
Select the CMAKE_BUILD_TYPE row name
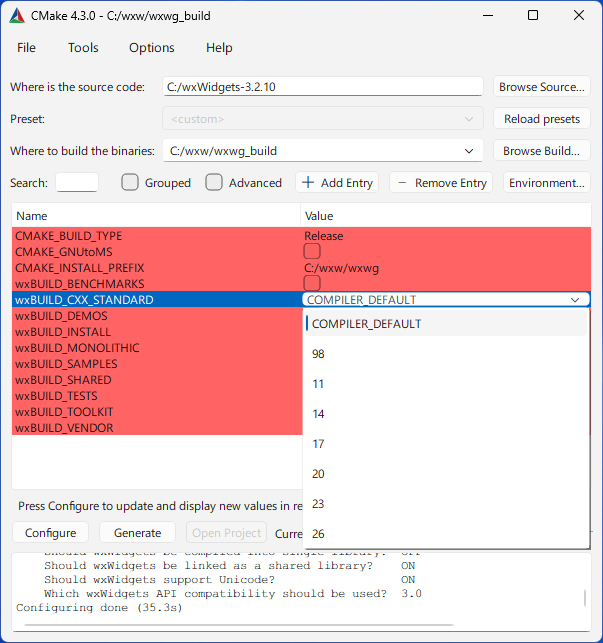click(x=69, y=236)
